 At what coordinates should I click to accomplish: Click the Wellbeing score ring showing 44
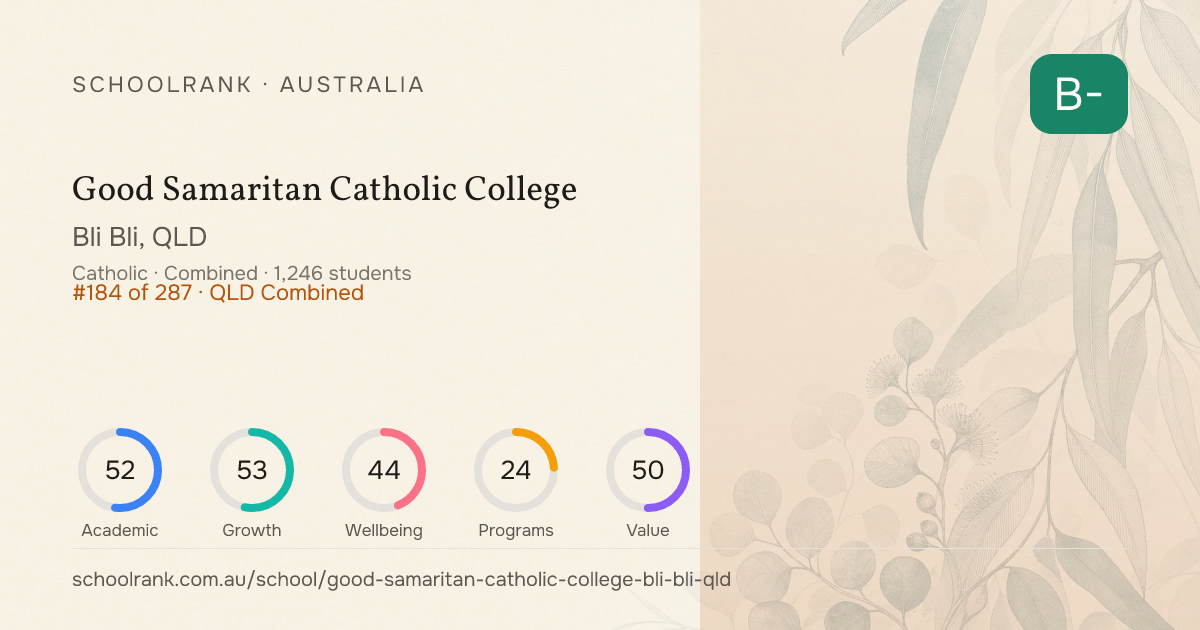[x=384, y=470]
